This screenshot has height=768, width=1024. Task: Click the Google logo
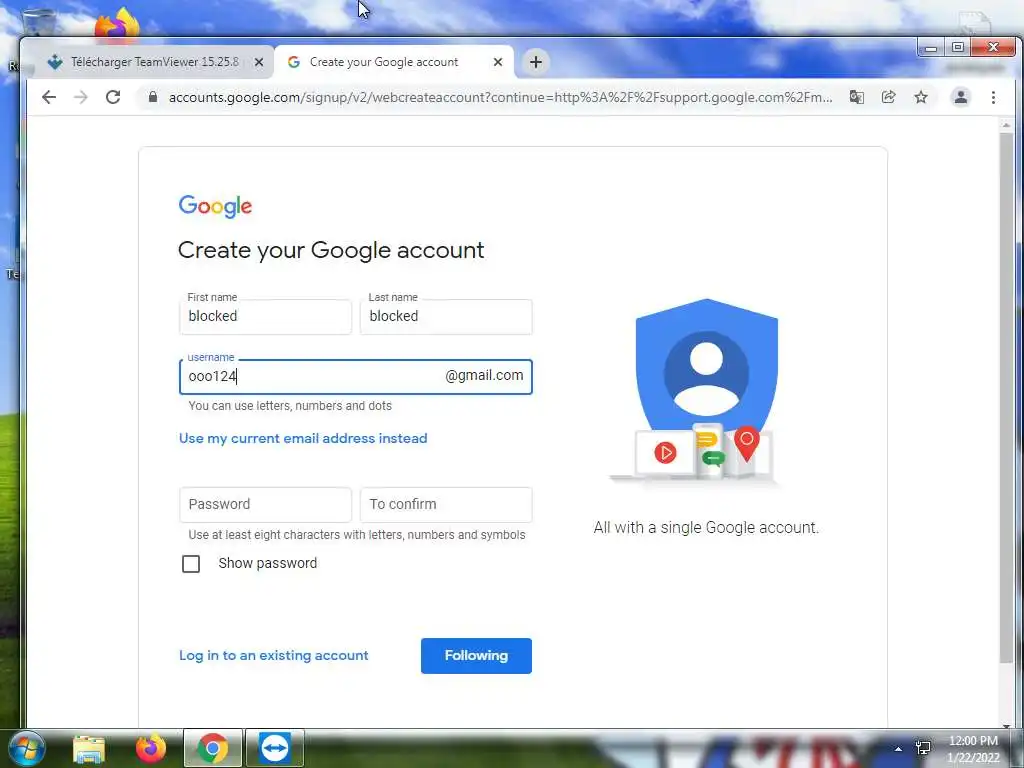click(x=216, y=206)
